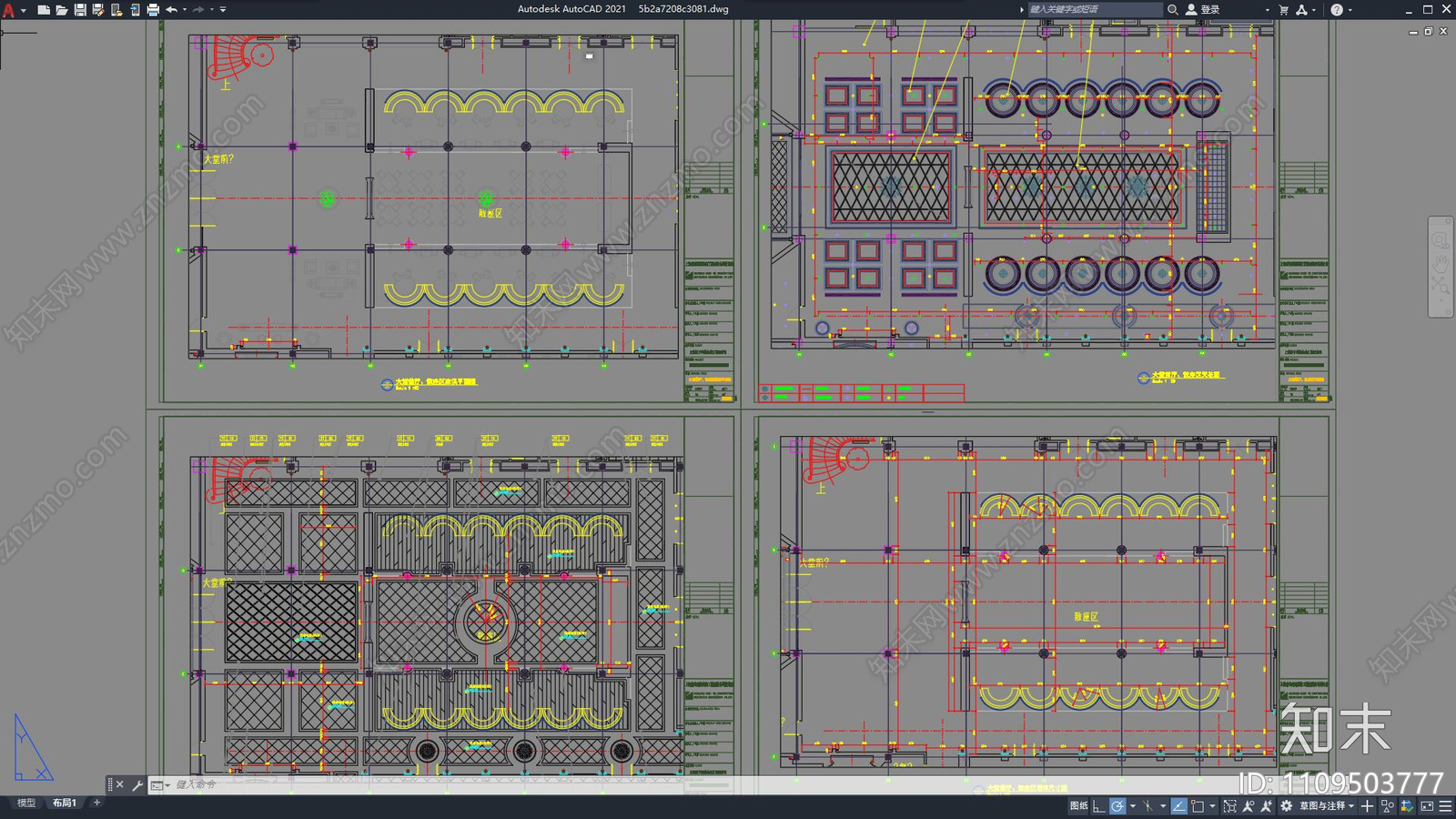The width and height of the screenshot is (1456, 819).
Task: Click the isolate objects icon
Action: 1387,806
